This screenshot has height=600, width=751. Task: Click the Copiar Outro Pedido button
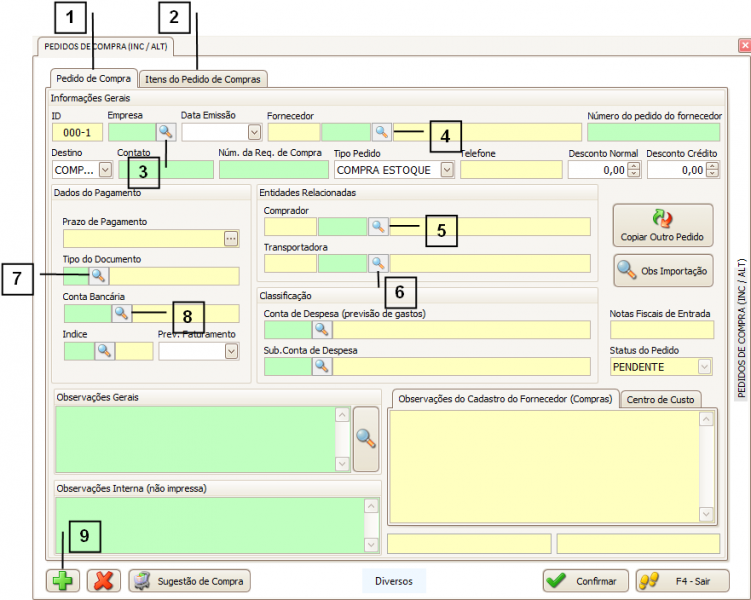click(x=663, y=226)
